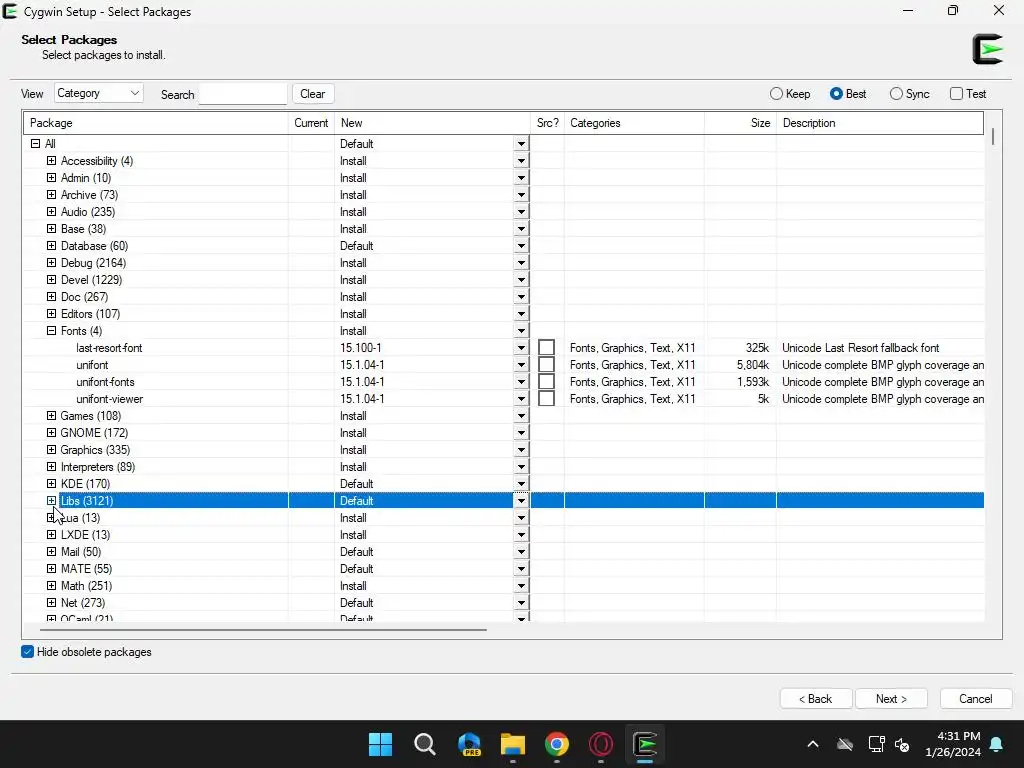This screenshot has width=1024, height=768.
Task: Click Cygwin Setup taskbar icon
Action: coord(645,744)
